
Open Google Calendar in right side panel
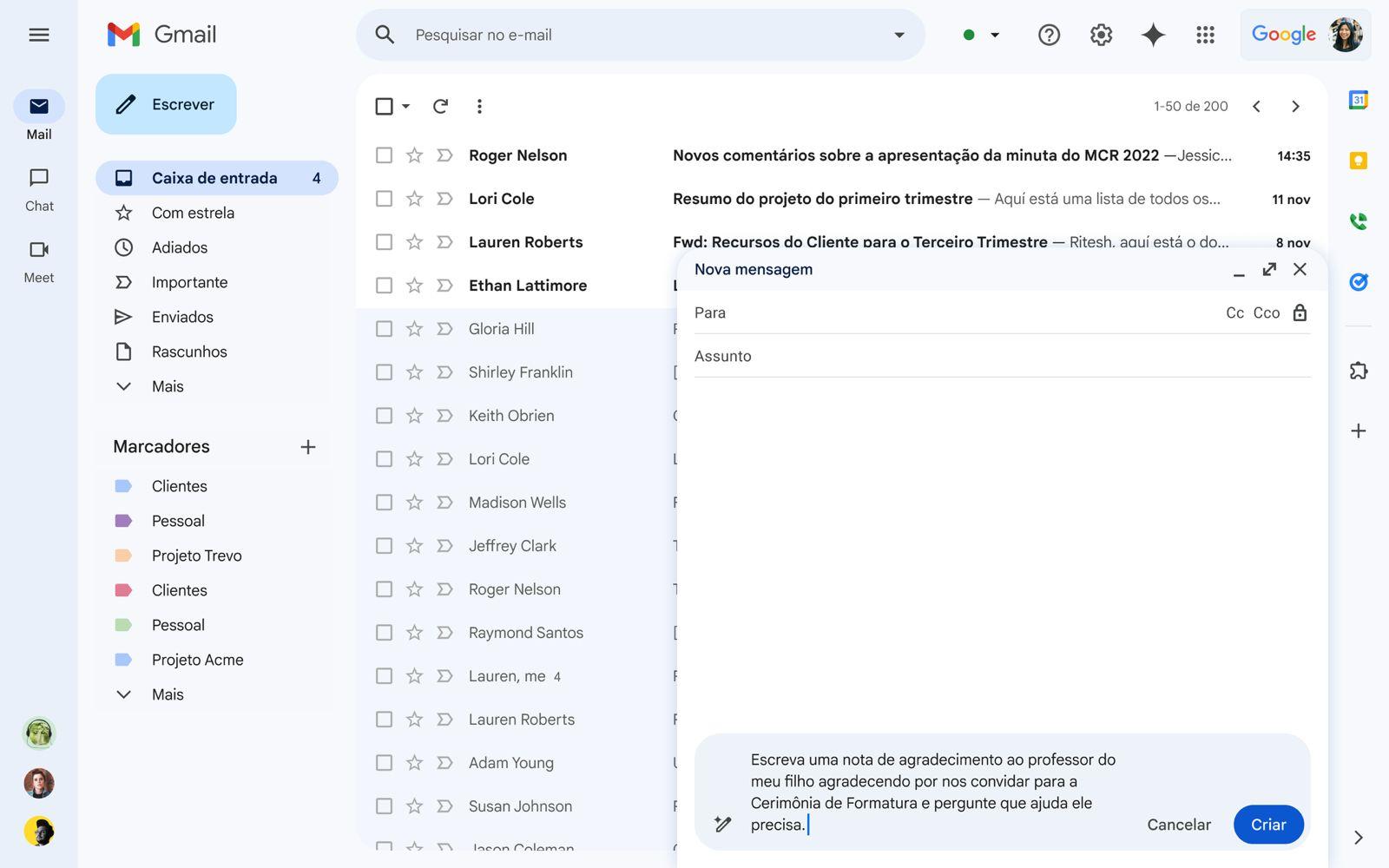(1359, 100)
